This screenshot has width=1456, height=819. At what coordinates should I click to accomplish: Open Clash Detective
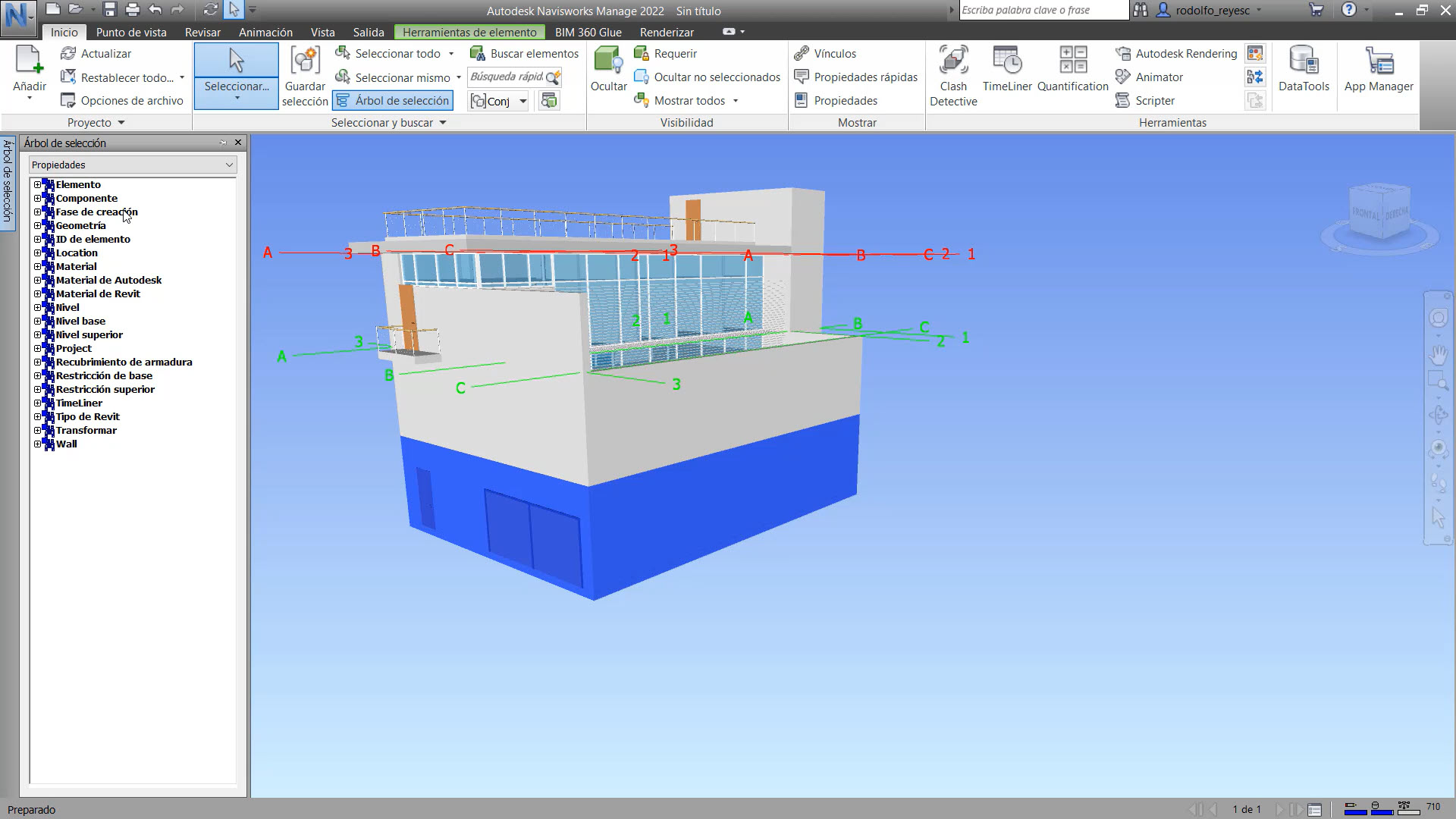click(953, 76)
